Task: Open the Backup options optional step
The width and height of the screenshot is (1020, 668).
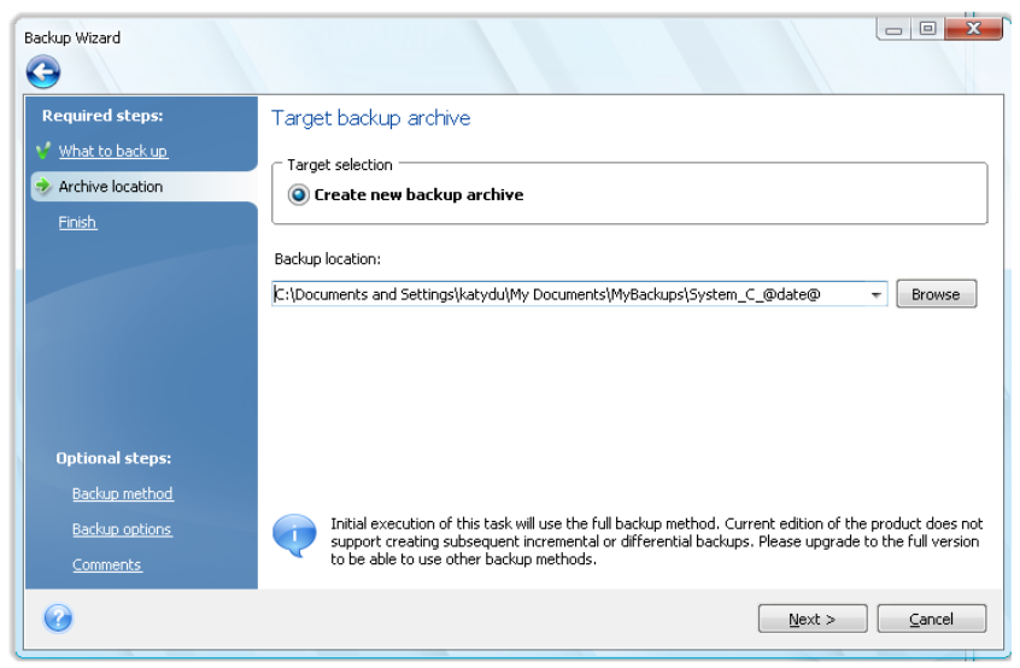Action: click(122, 529)
